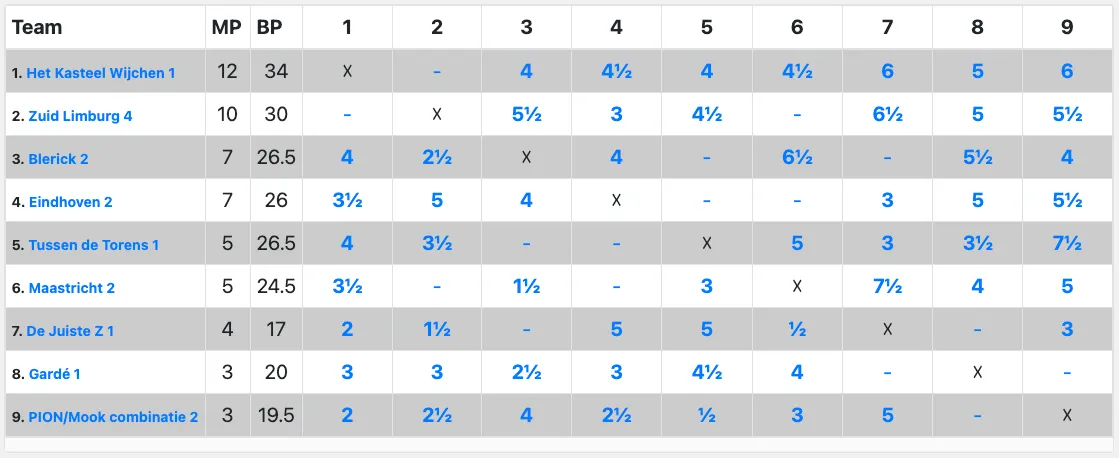Open Gardé 1's 4½ score in column 5
This screenshot has height=458, width=1119.
pos(707,372)
